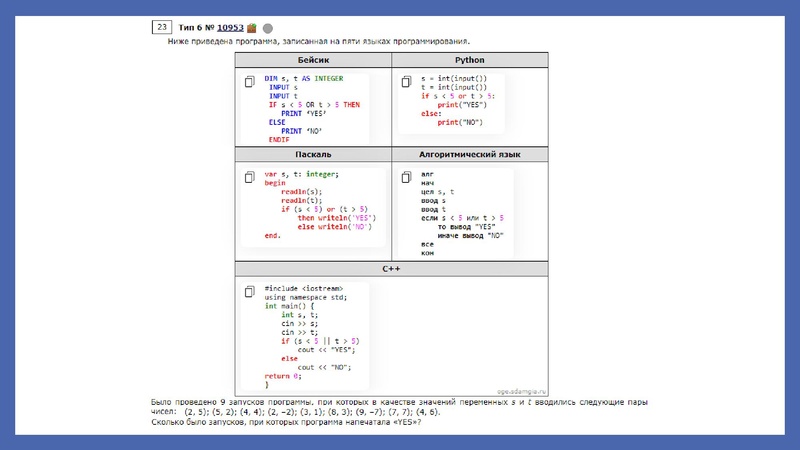Screen dimensions: 800x450
Task: Click the Python column header
Action: point(469,60)
